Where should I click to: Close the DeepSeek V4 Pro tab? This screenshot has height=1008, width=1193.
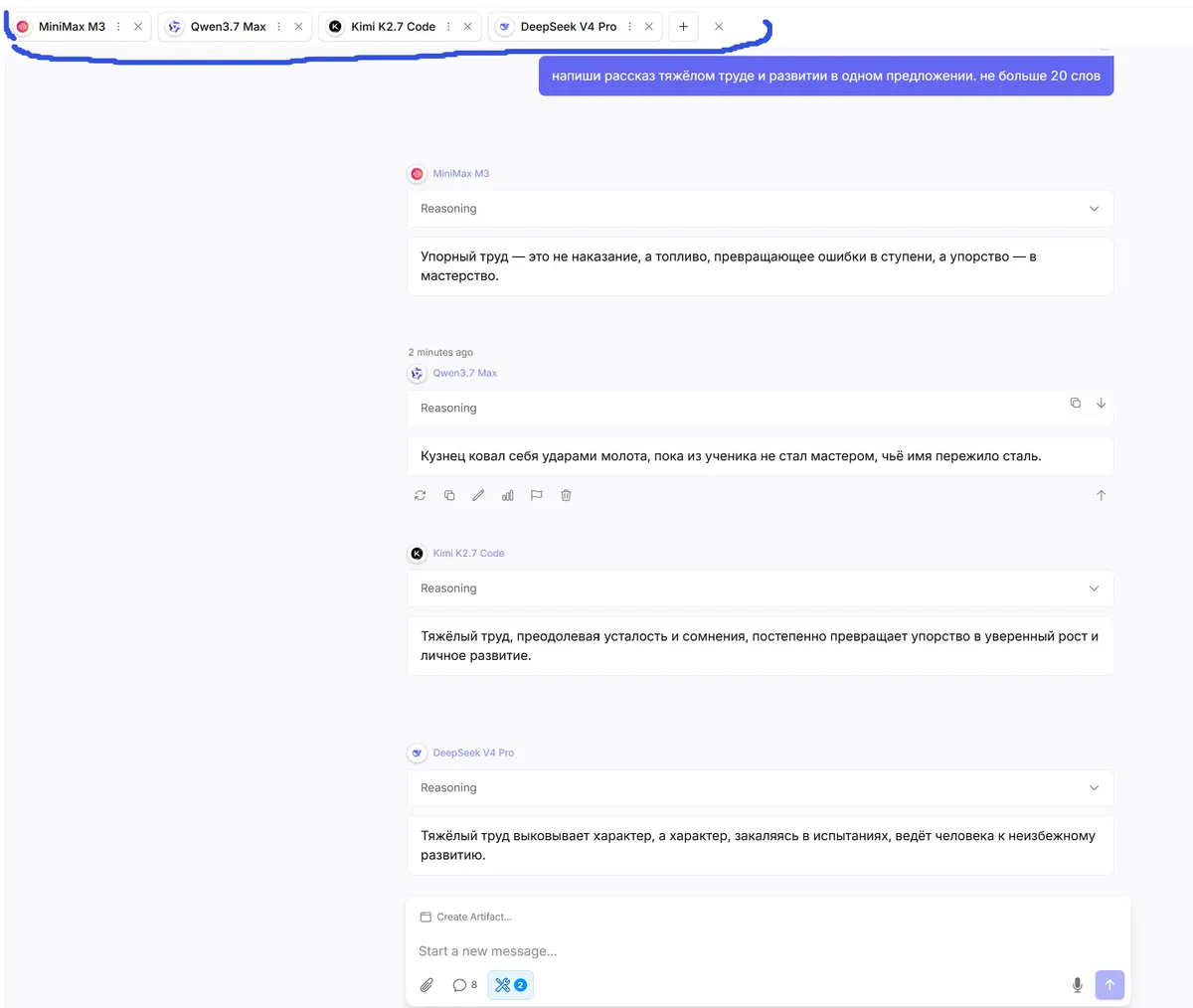pyautogui.click(x=649, y=27)
